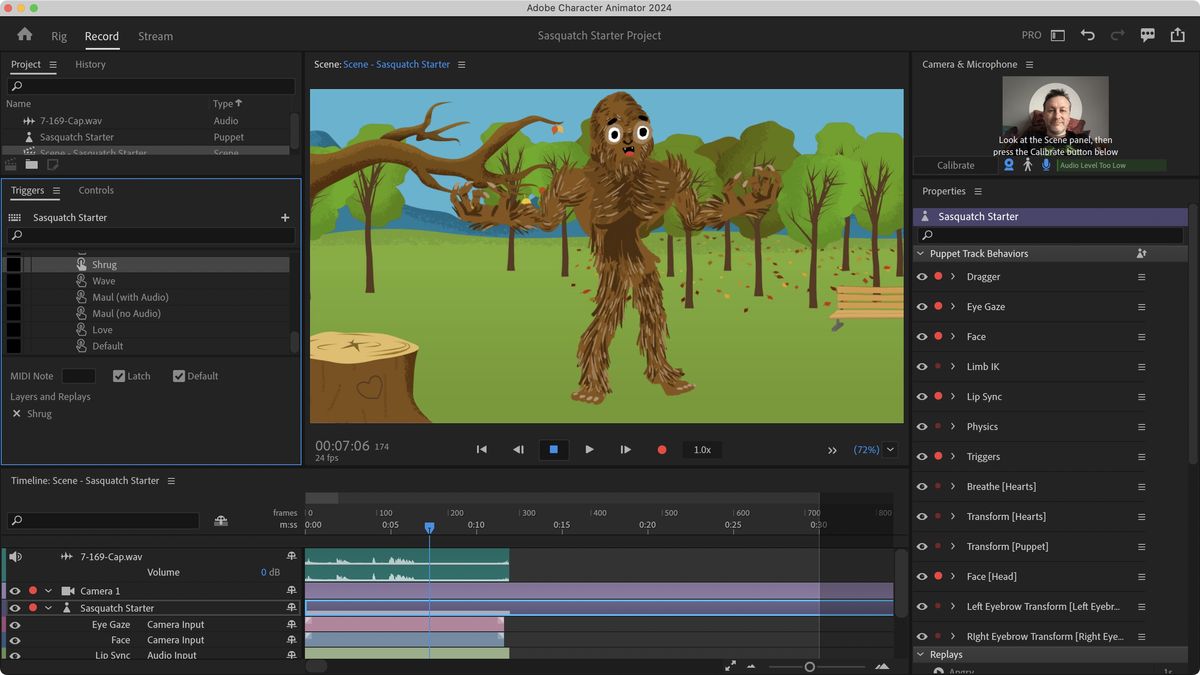Image resolution: width=1200 pixels, height=675 pixels.
Task: Set the Volume 0 dB value field
Action: coord(263,572)
